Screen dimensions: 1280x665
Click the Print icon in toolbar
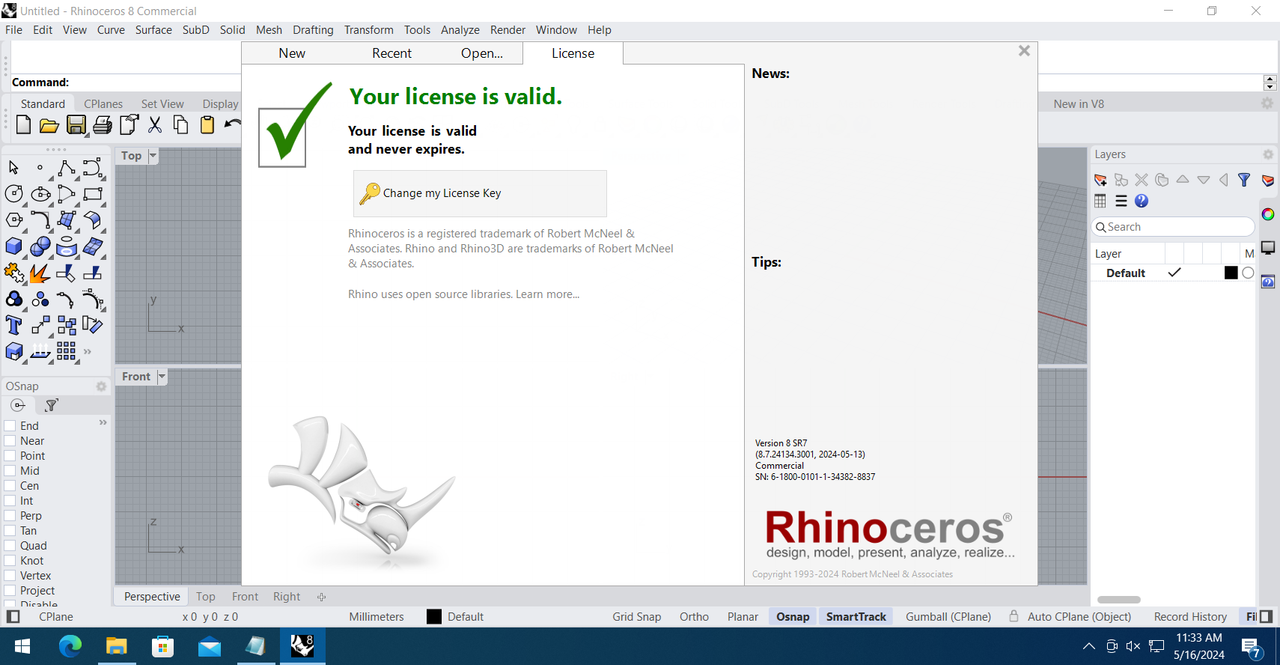tap(102, 125)
